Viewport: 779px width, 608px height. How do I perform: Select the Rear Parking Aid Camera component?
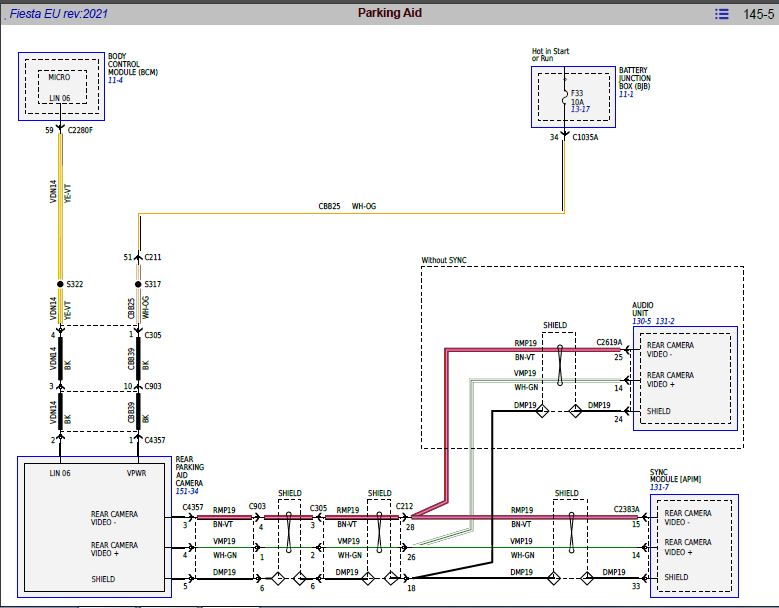click(x=94, y=527)
